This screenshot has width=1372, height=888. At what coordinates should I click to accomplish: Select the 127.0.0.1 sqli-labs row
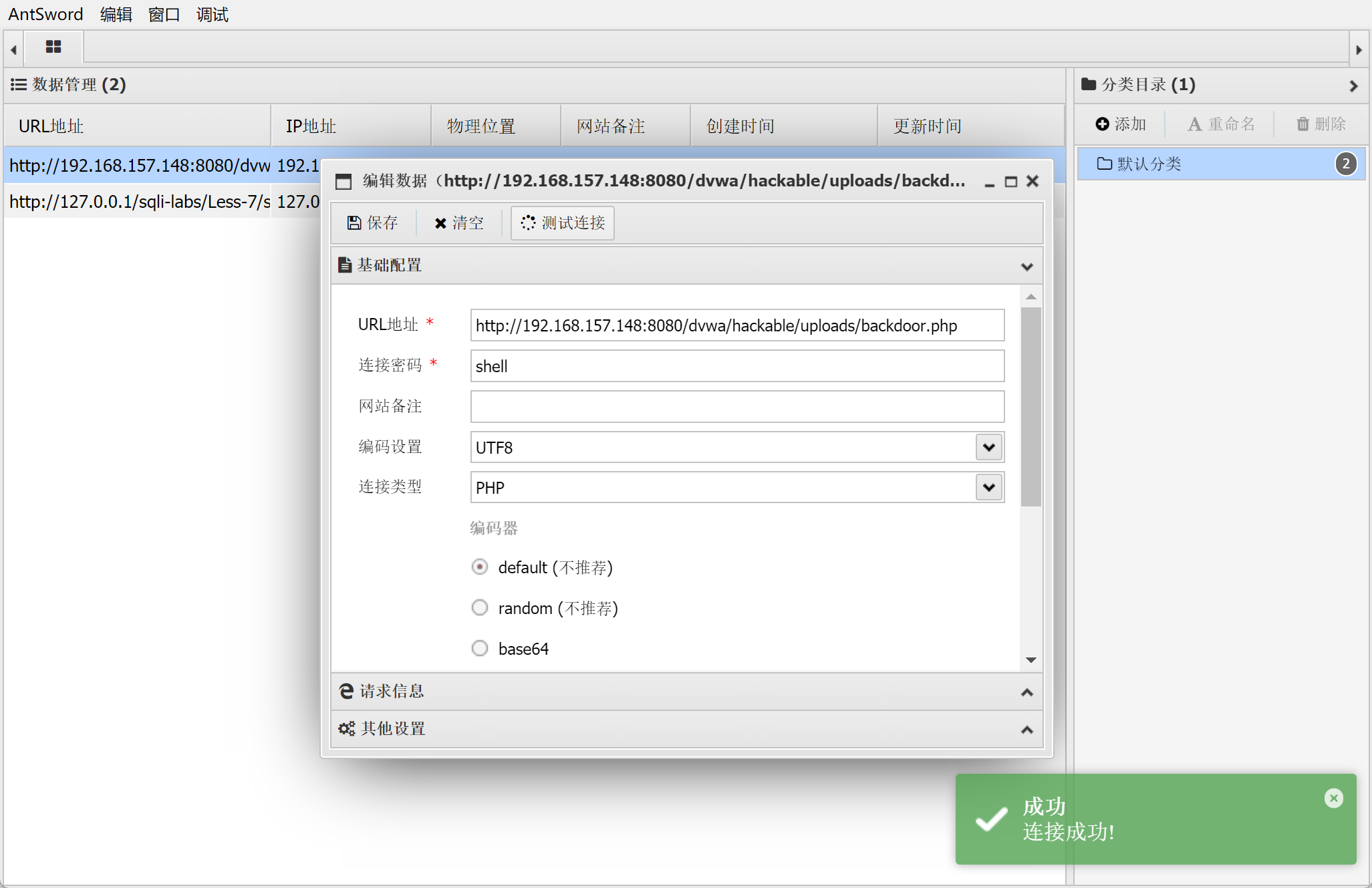[162, 201]
